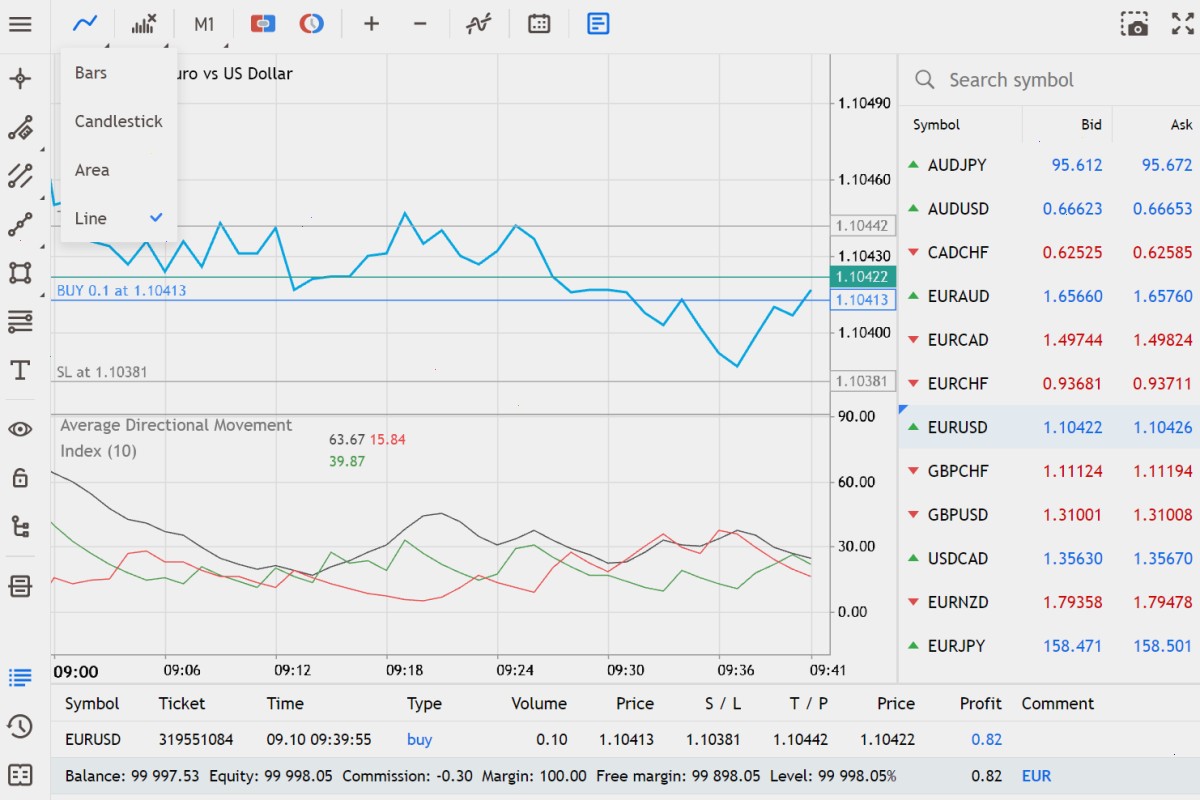Open the economic calendar icon
The width and height of the screenshot is (1200, 800).
(539, 23)
